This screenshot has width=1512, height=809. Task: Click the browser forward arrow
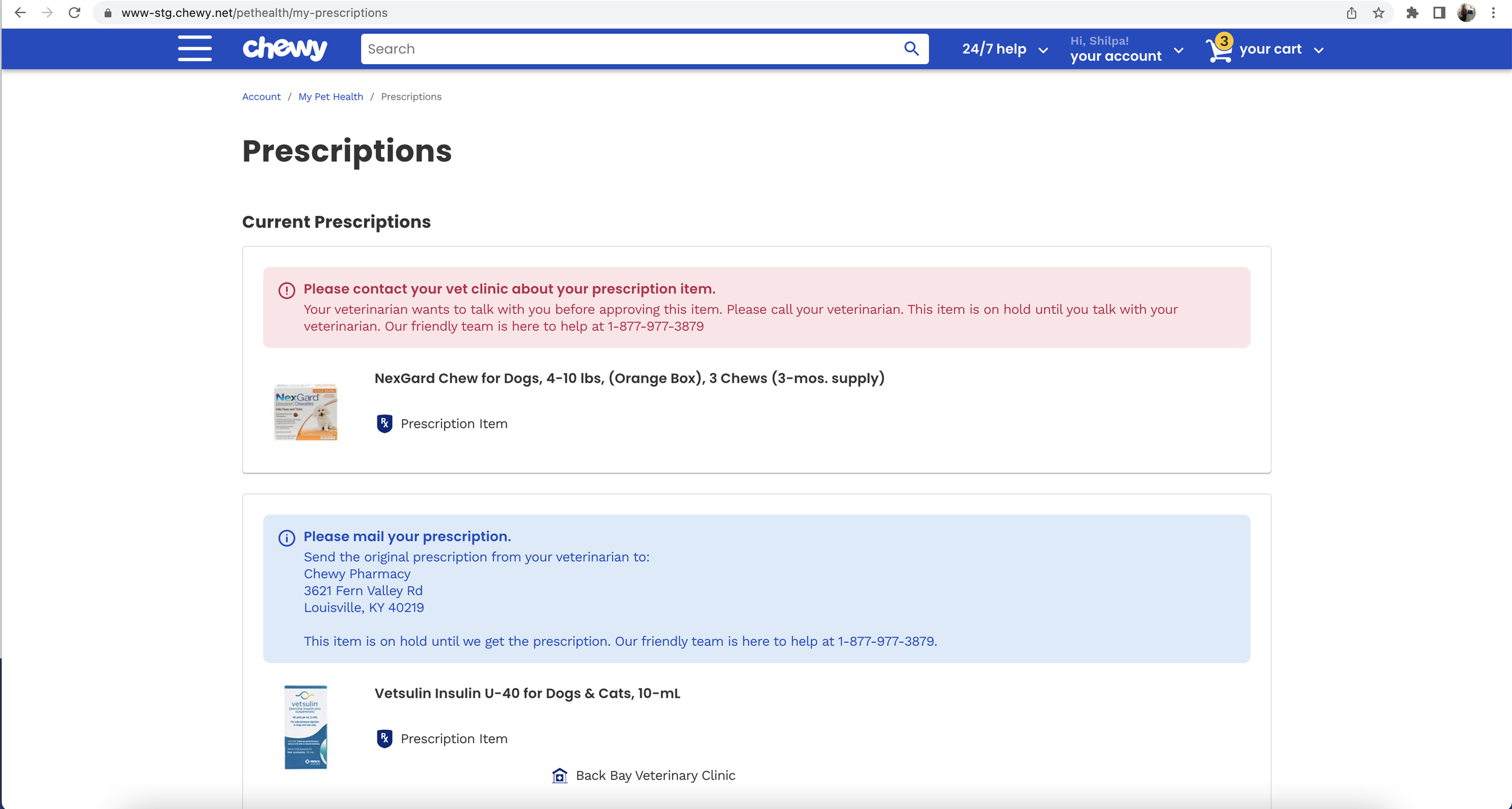(x=47, y=13)
